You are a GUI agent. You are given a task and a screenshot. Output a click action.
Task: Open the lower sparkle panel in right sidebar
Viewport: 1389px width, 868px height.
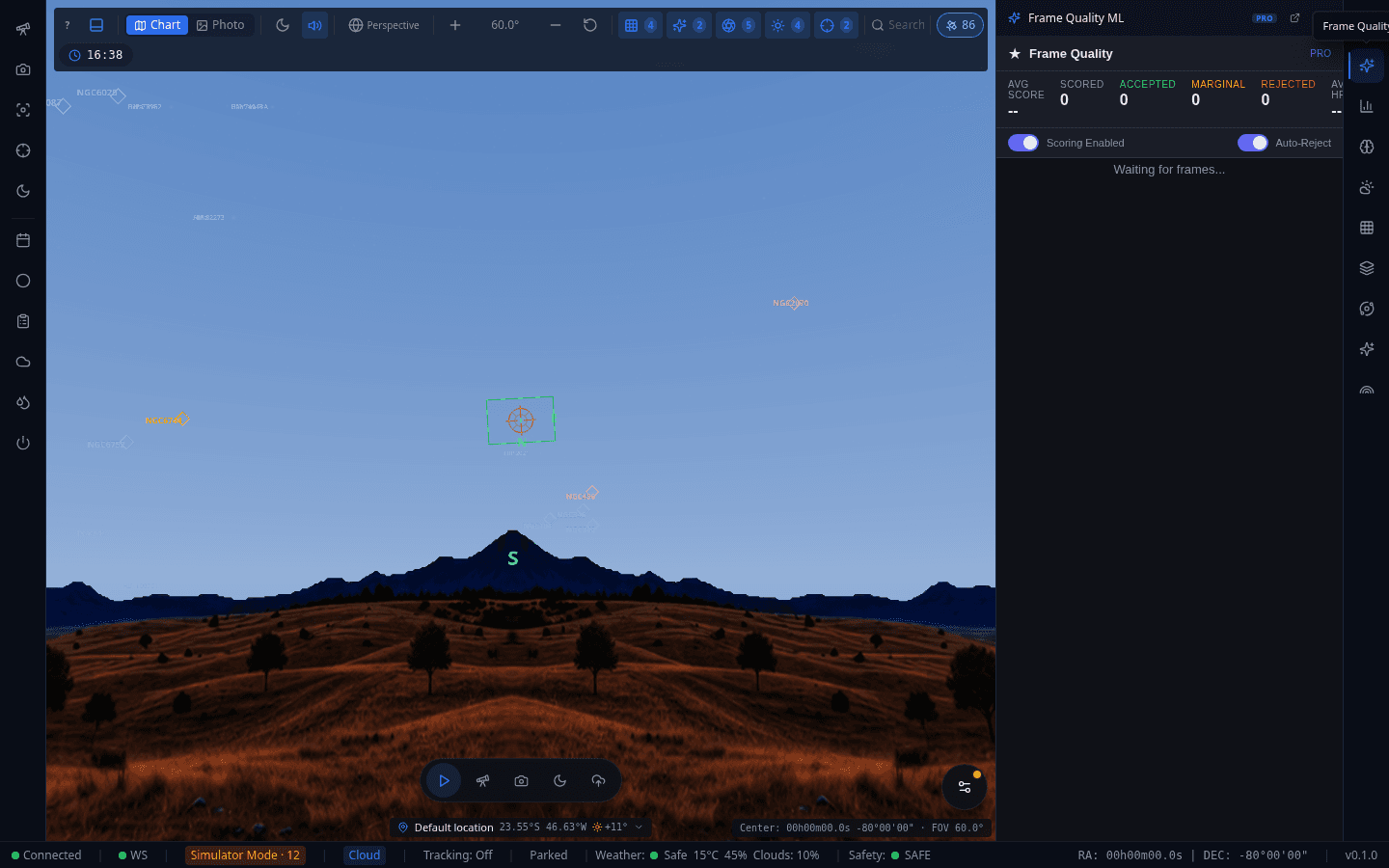[x=1367, y=349]
